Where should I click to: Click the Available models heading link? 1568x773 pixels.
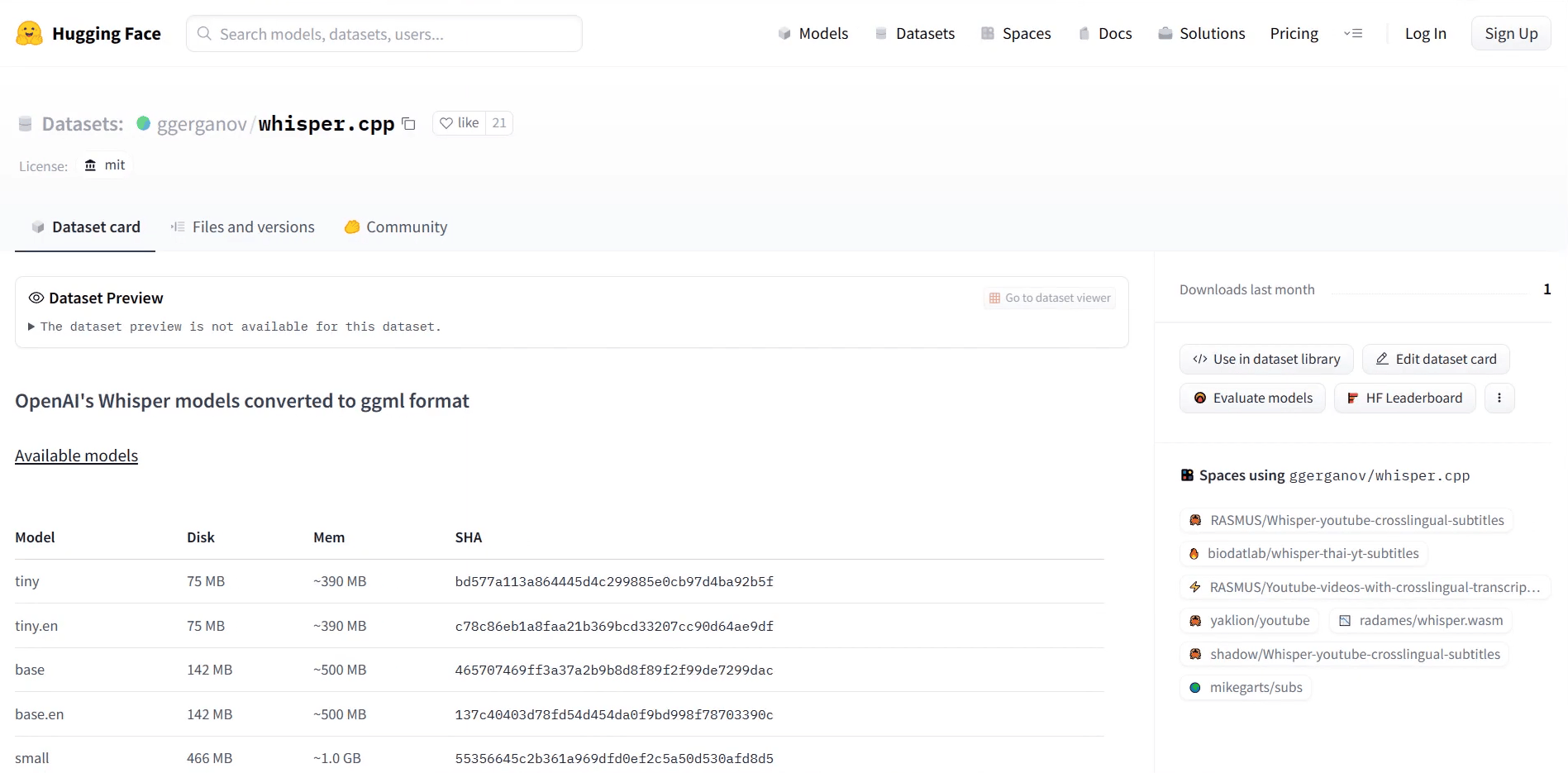coord(76,456)
